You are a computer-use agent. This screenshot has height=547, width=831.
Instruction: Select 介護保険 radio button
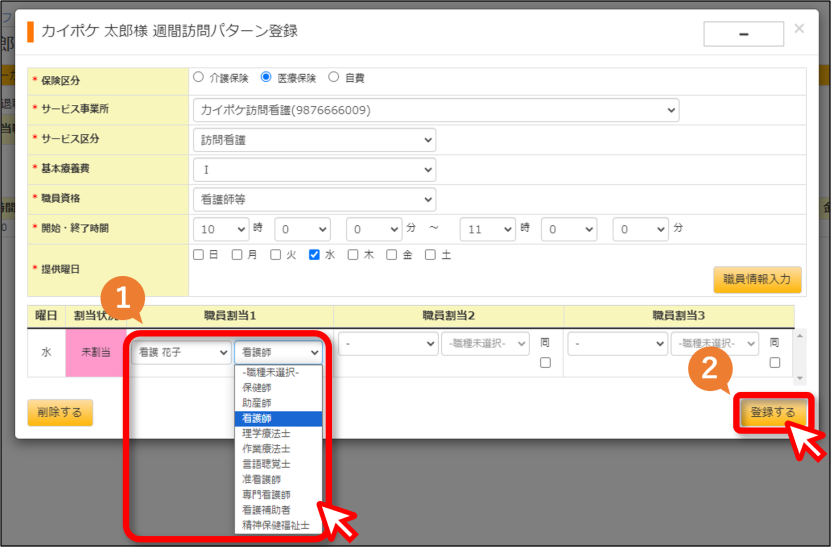click(x=199, y=77)
